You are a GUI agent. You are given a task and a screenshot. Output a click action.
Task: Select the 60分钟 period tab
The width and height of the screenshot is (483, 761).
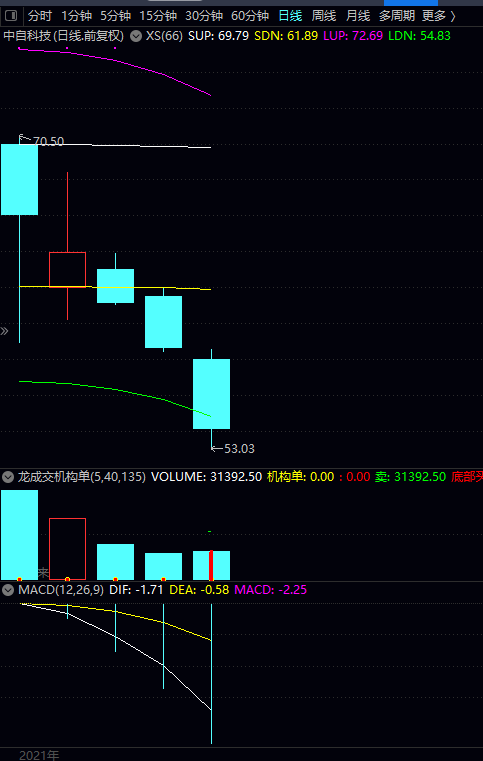tap(250, 16)
